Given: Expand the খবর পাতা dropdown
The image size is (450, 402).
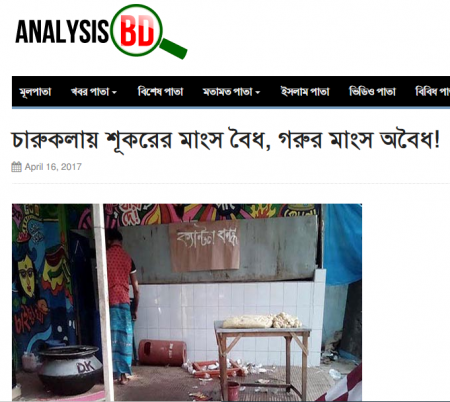Looking at the screenshot, I should (94, 92).
